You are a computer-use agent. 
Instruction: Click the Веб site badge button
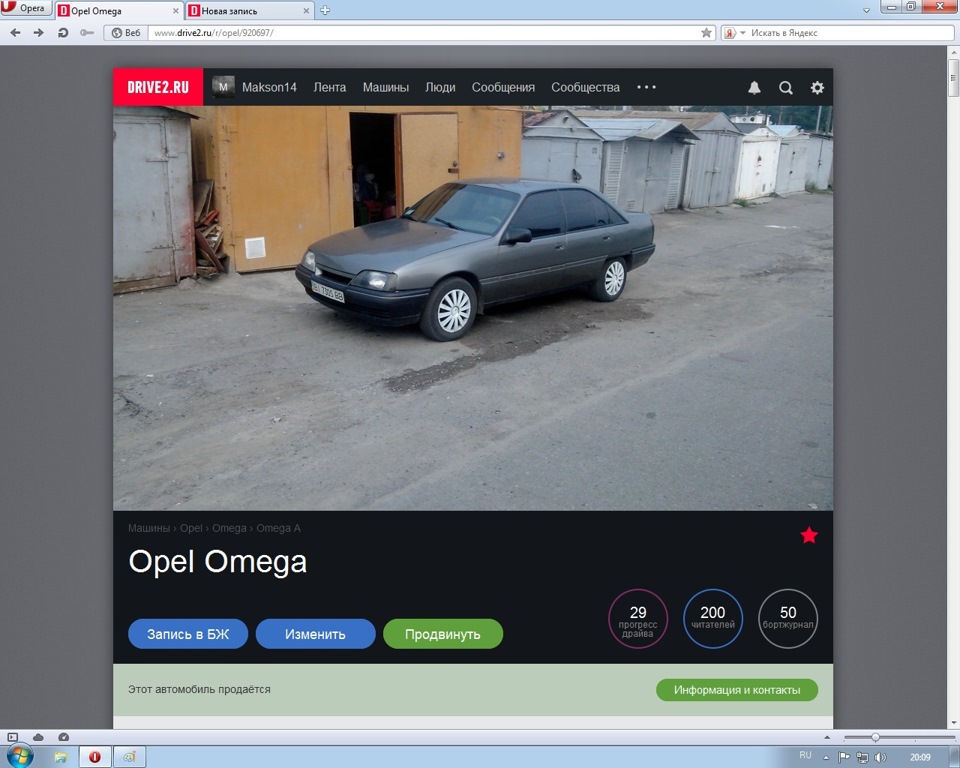126,33
